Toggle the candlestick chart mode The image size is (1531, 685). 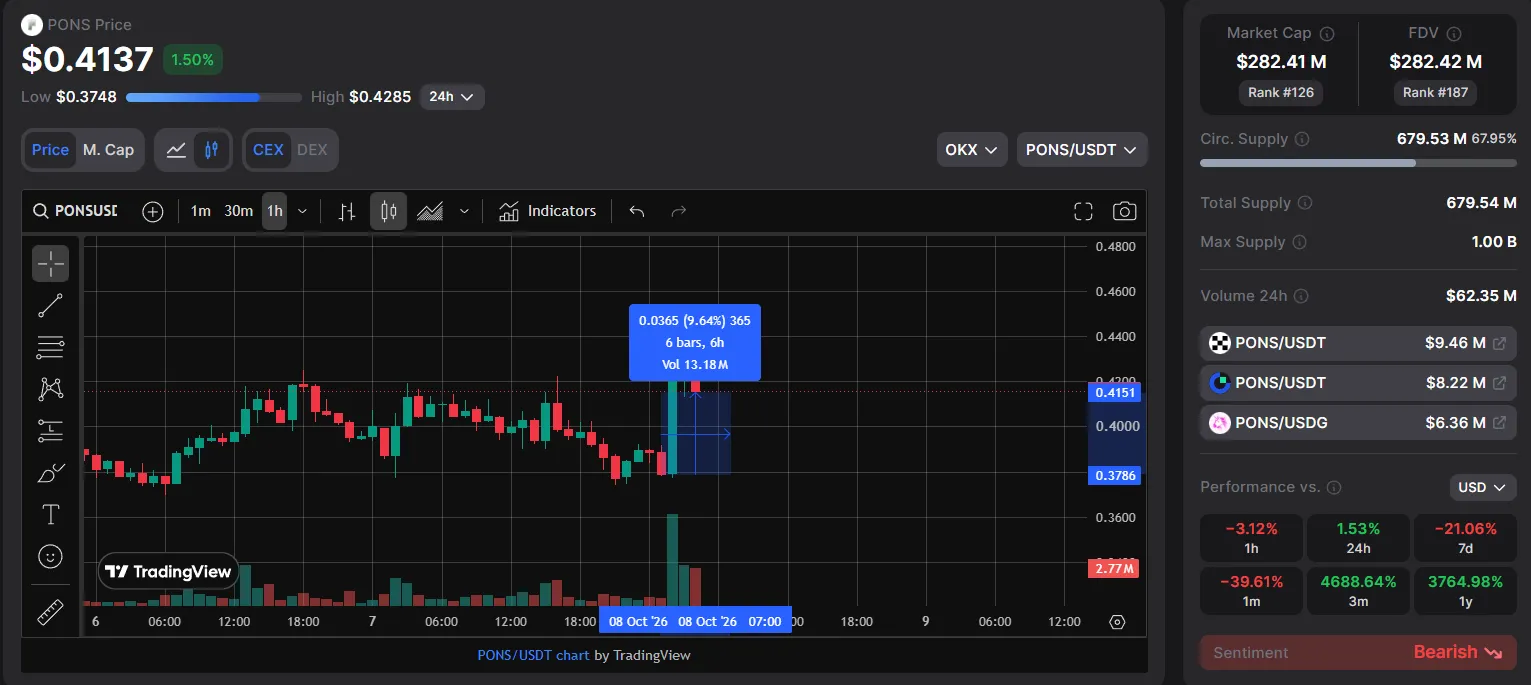tap(211, 150)
